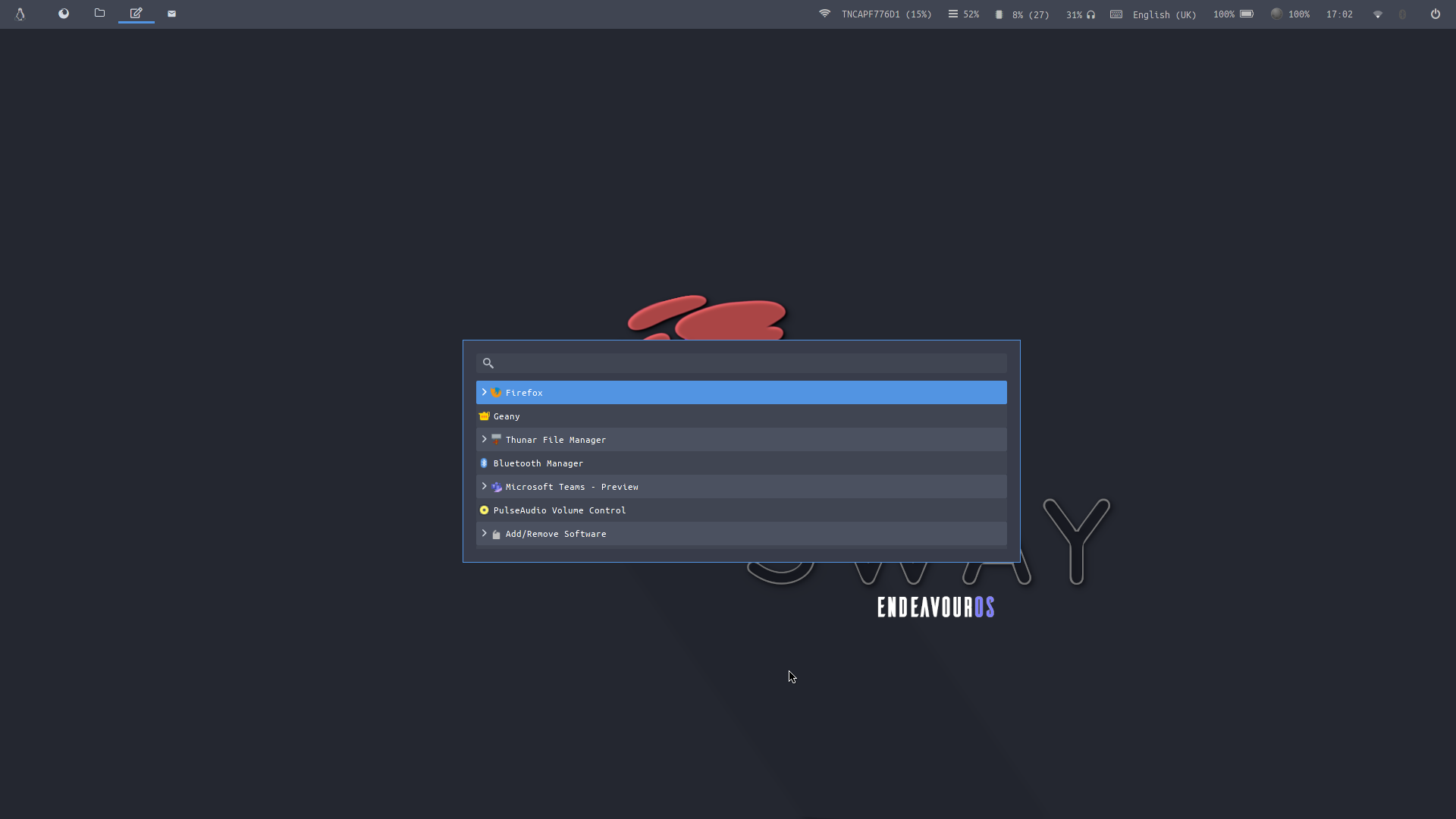Open the power menu icon
The width and height of the screenshot is (1456, 819).
pyautogui.click(x=1436, y=14)
